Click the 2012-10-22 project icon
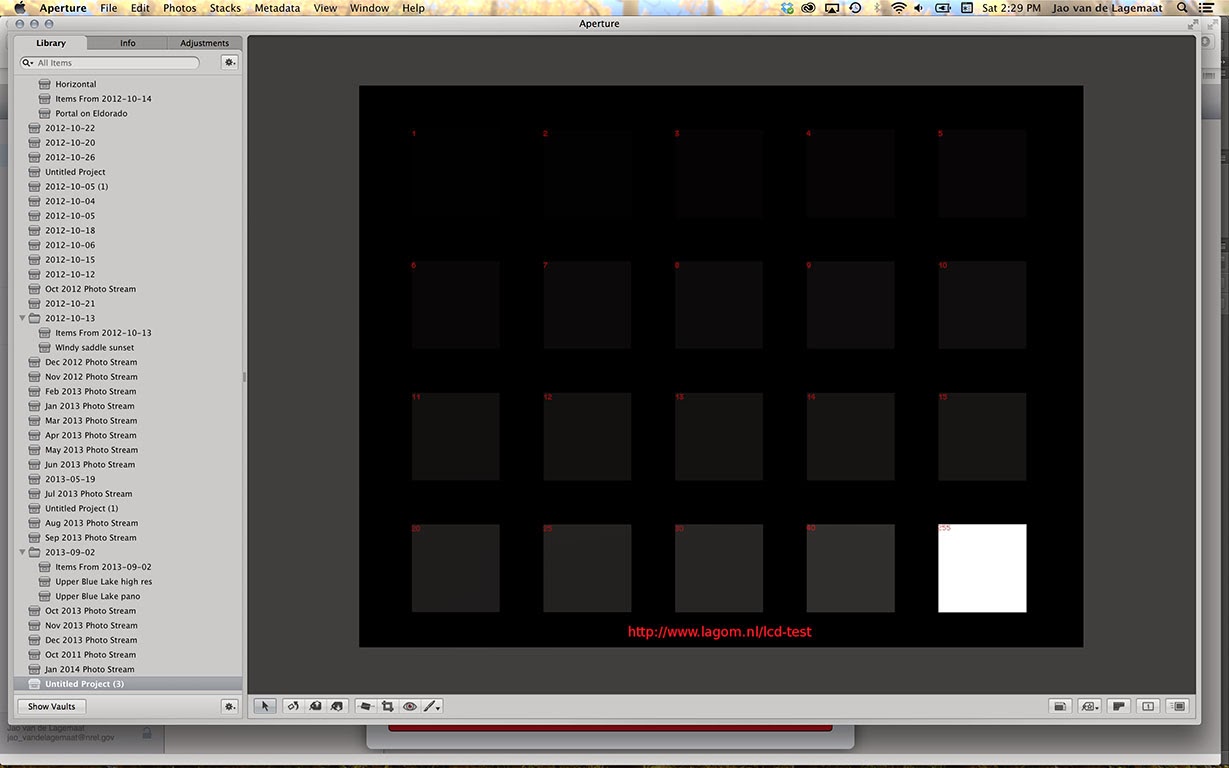 [34, 128]
